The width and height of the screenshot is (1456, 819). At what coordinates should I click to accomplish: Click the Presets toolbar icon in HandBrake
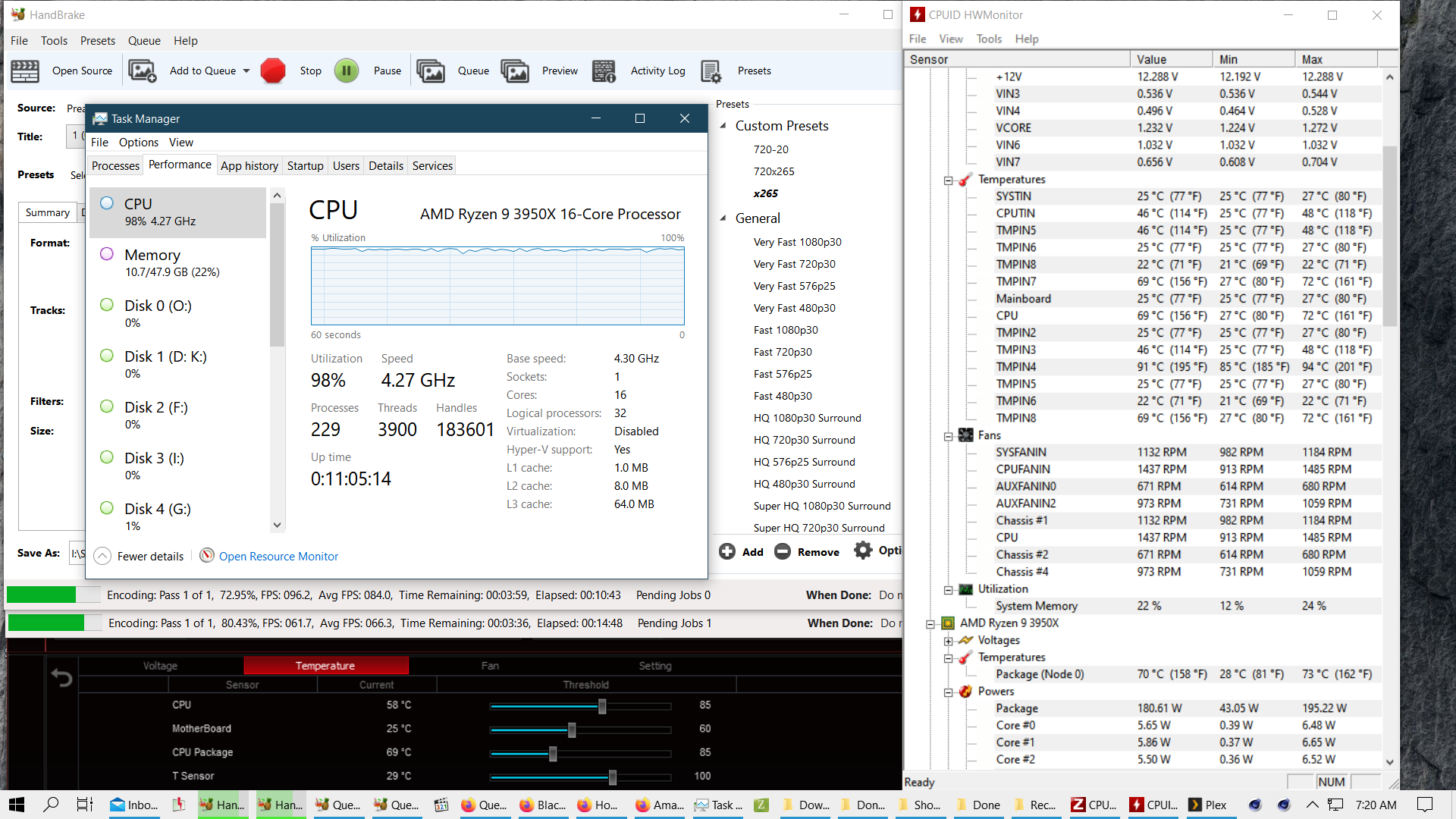click(x=711, y=71)
